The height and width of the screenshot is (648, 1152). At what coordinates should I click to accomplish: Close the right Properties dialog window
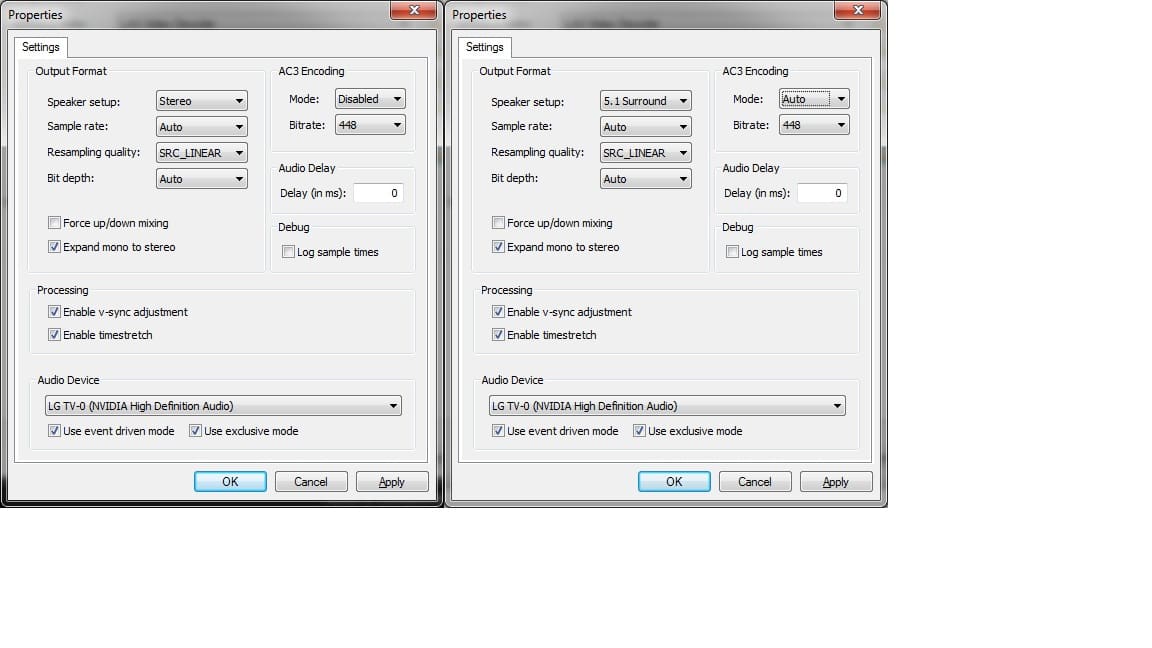click(857, 10)
